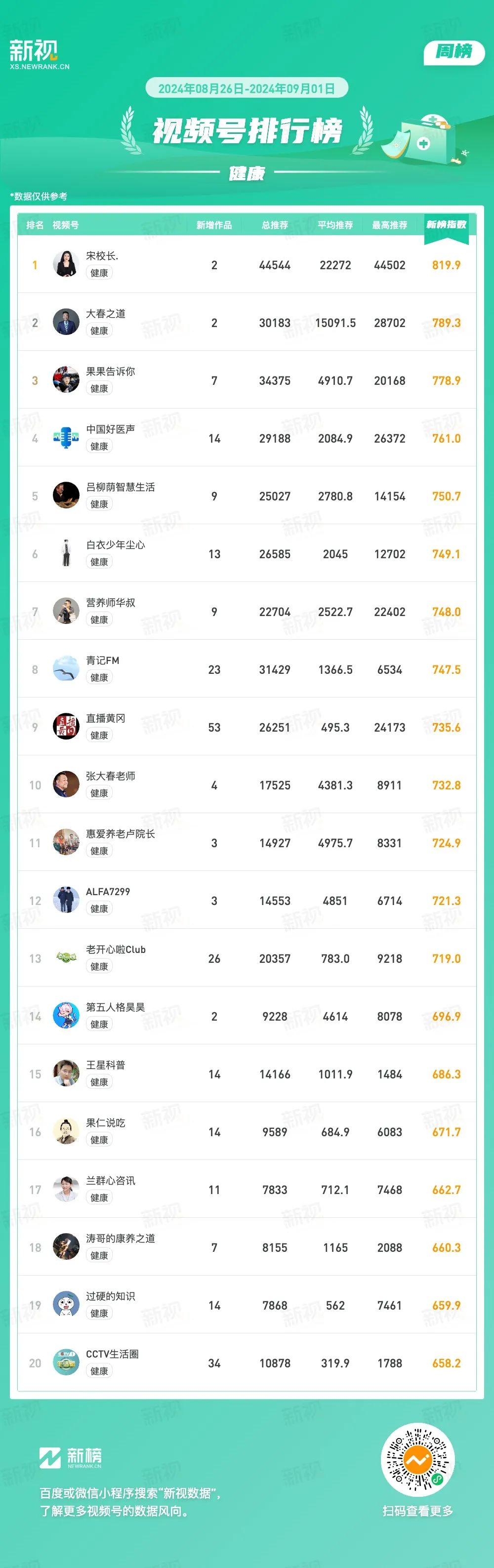Select the 周榜 weekly ranking badge
The image size is (494, 1568).
[x=454, y=52]
